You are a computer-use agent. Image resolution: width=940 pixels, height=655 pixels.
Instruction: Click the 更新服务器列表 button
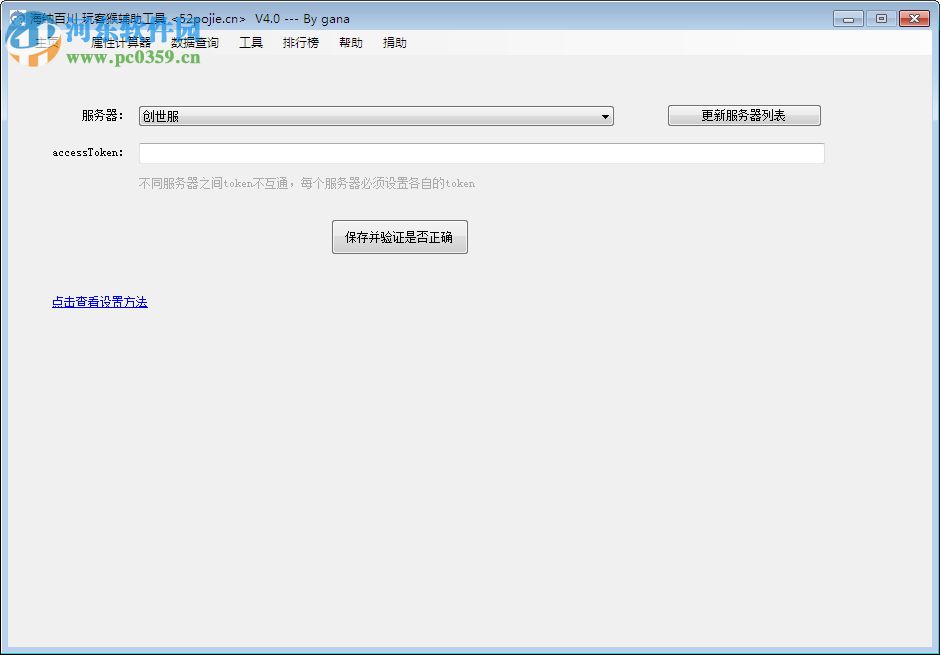click(744, 115)
